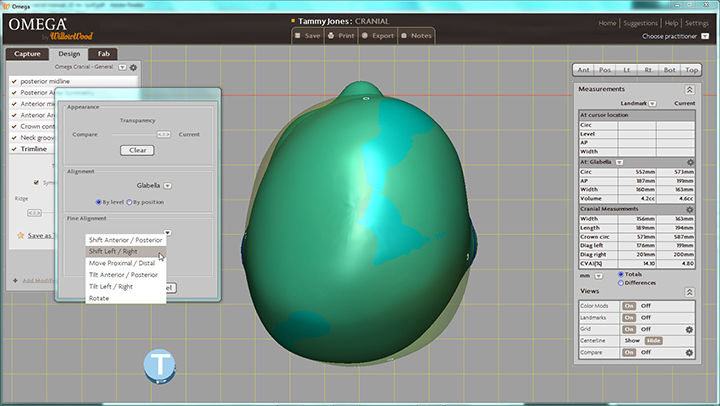Expand the Choose practitioner dropdown
The image size is (720, 406).
click(705, 36)
